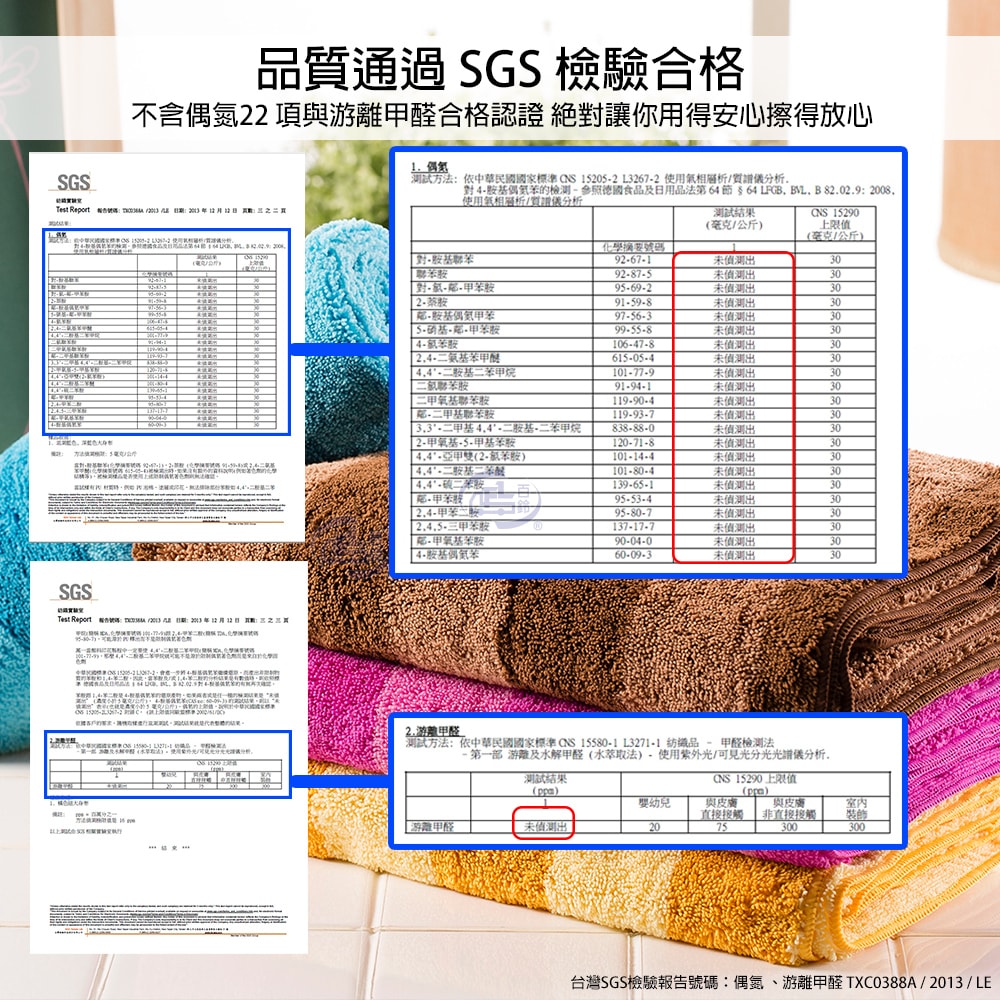Click the infant limit value 20
Screen dimensions: 1000x1000
[x=654, y=827]
